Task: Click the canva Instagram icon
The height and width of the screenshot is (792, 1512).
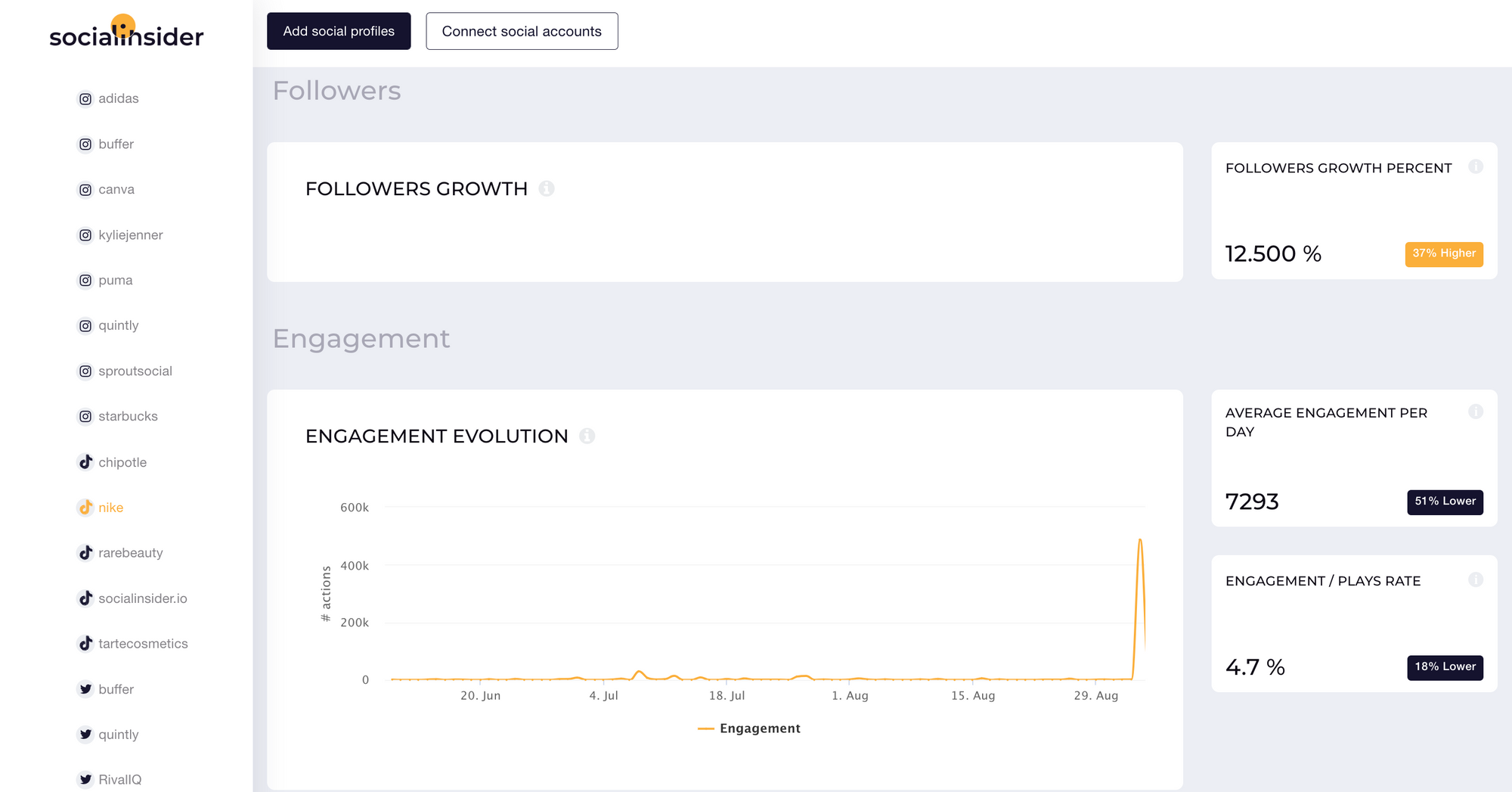Action: [x=85, y=190]
